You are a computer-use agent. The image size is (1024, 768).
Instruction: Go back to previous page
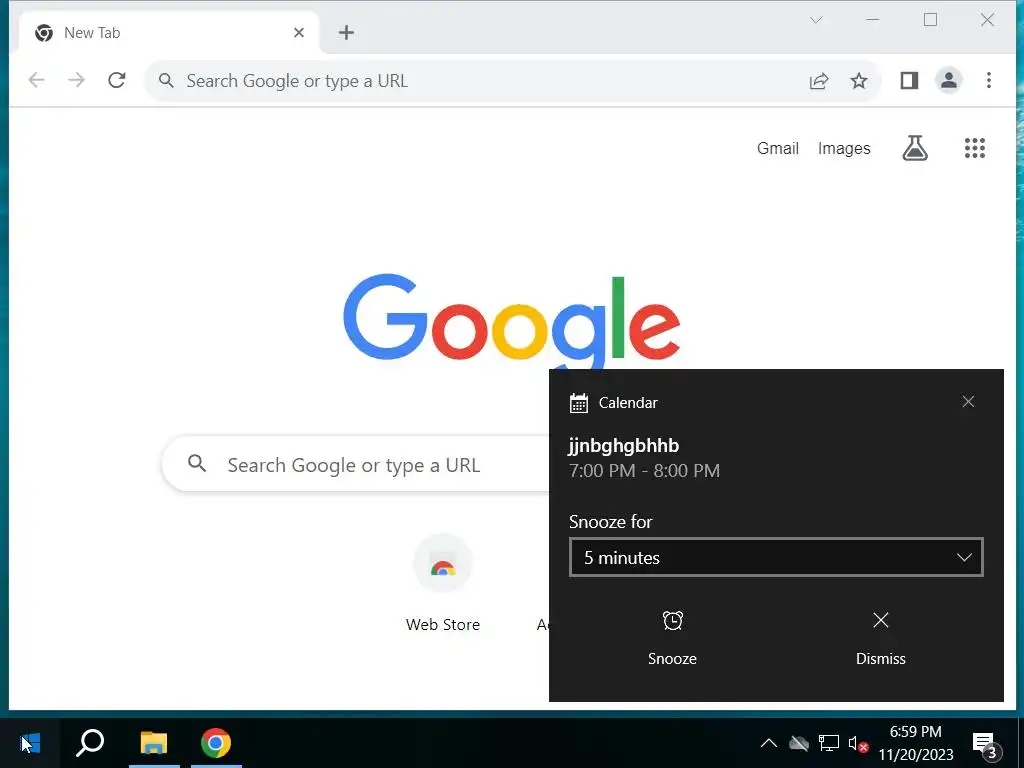(37, 80)
